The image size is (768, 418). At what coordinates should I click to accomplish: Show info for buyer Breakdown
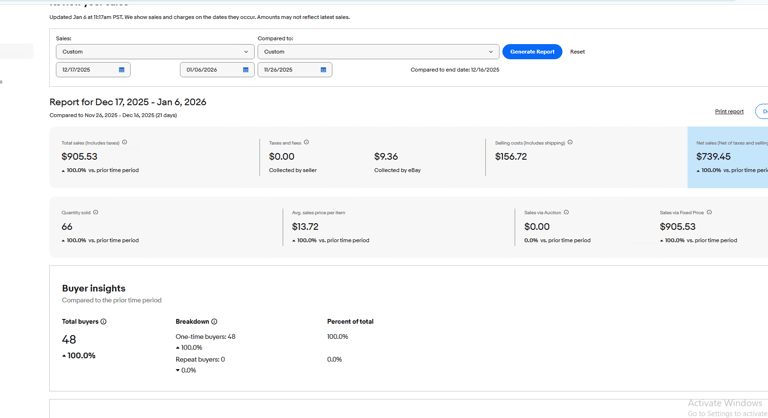click(x=214, y=322)
